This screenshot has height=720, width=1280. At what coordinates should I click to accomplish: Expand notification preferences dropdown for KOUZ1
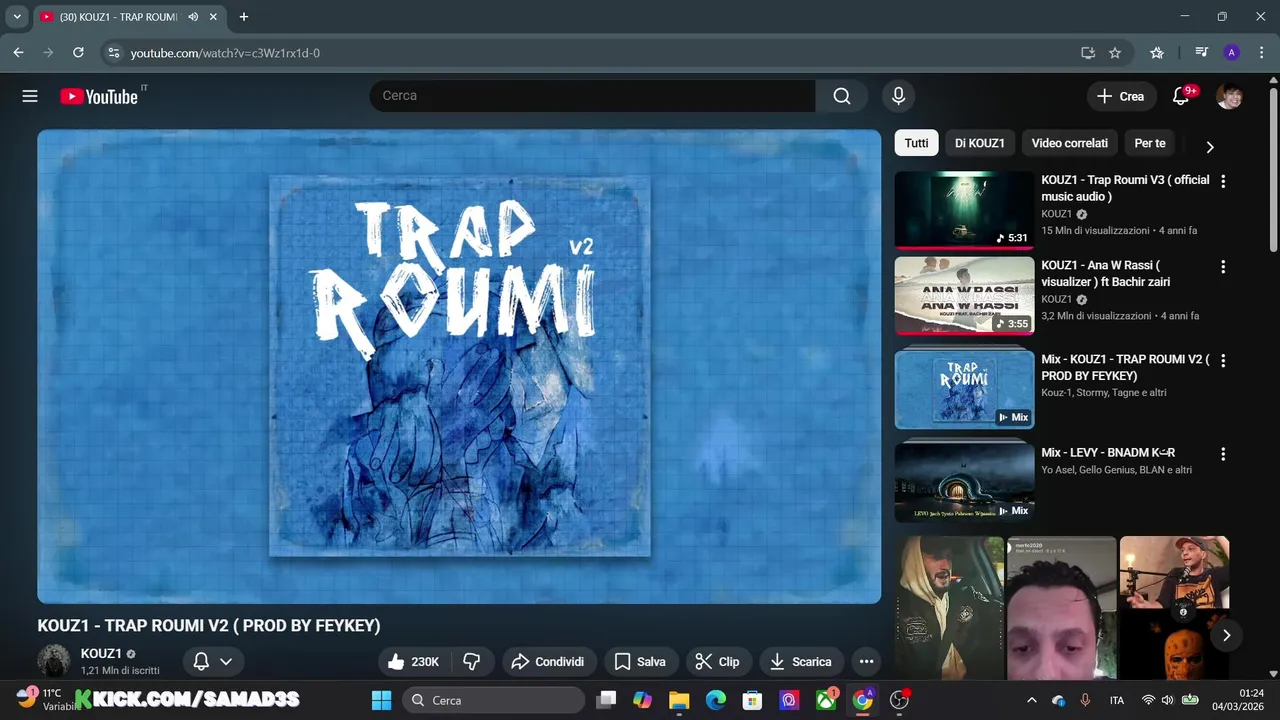click(226, 661)
